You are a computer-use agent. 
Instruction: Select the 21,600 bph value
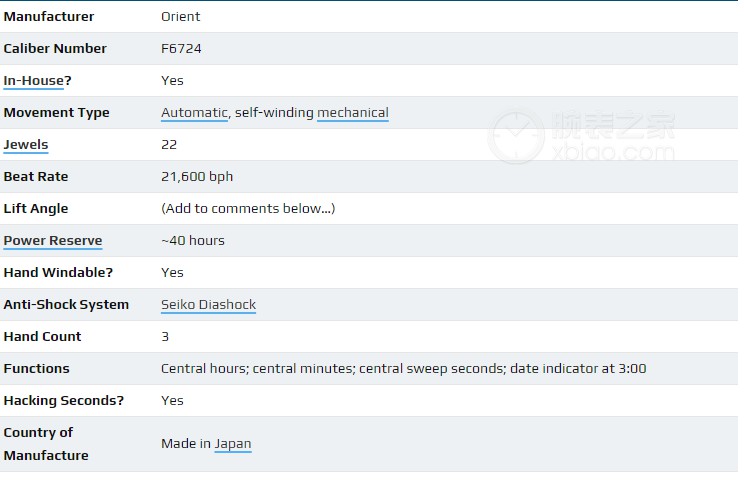point(197,176)
